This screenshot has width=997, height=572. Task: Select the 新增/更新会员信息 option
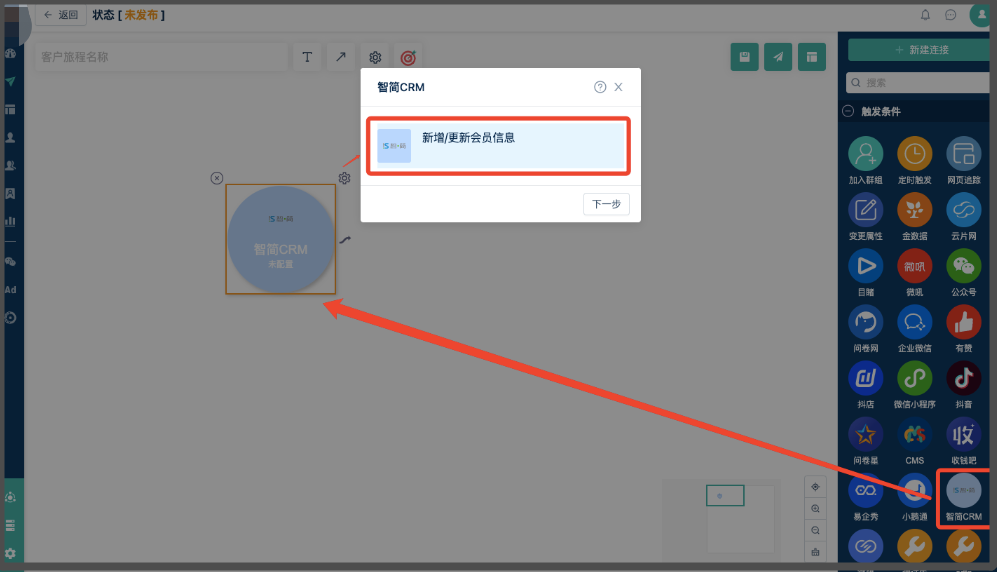[x=499, y=146]
